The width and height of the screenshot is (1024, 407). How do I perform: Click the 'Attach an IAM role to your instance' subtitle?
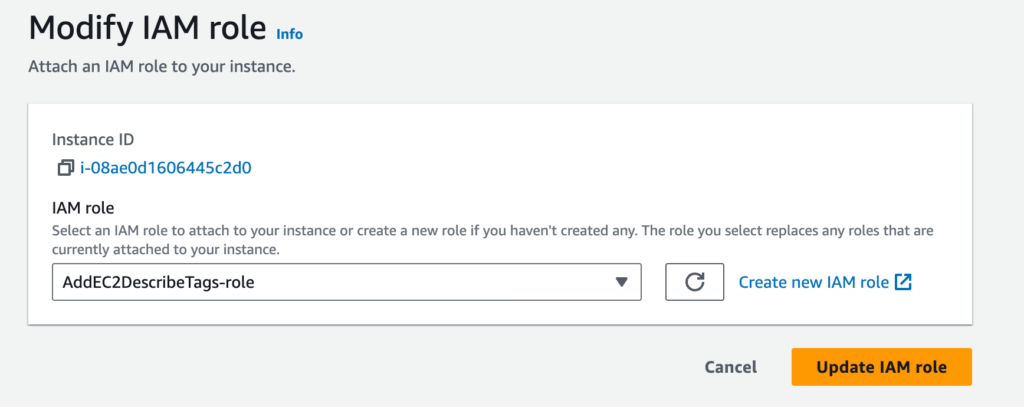(162, 67)
